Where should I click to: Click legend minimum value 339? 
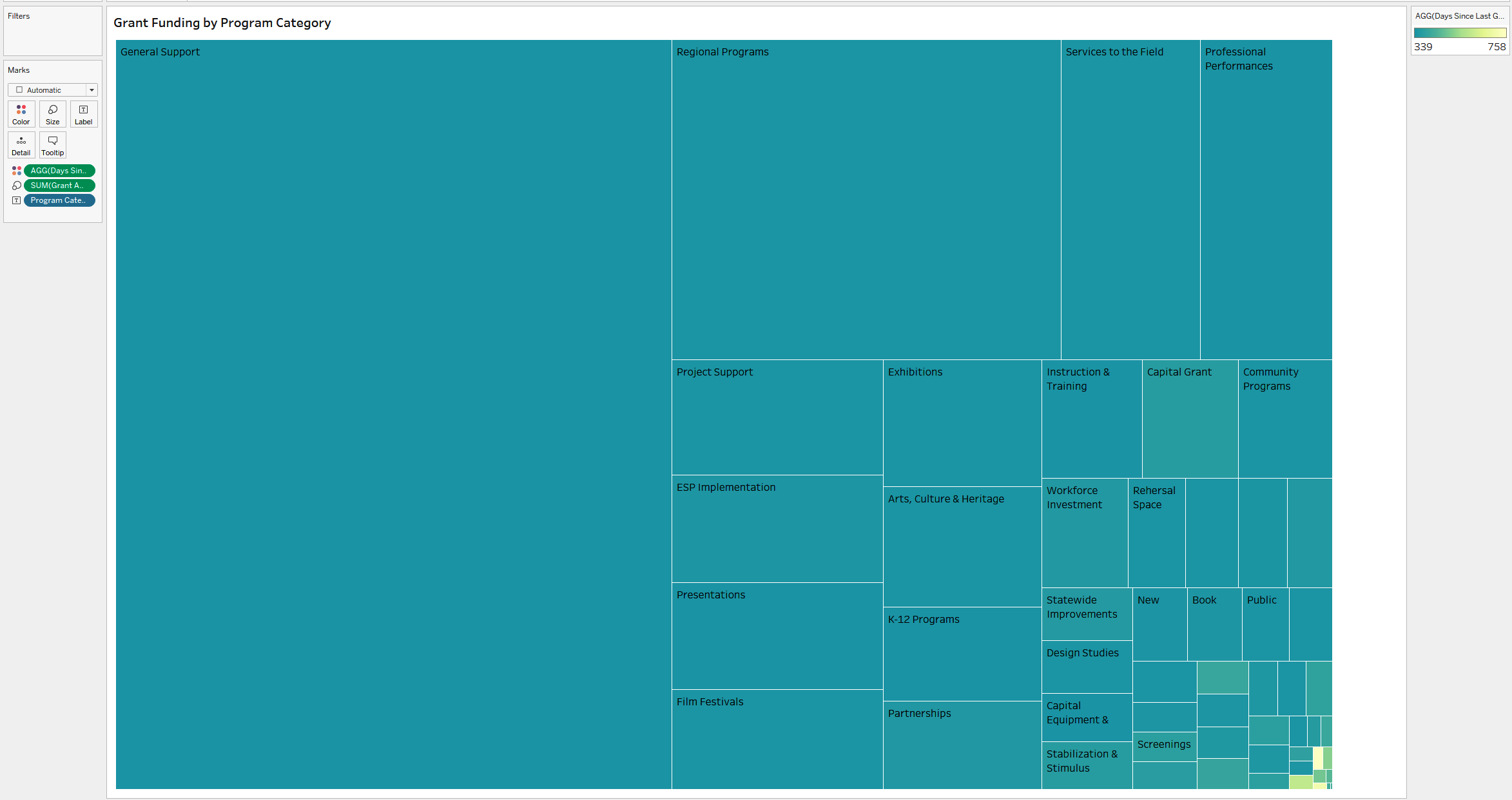(x=1423, y=47)
